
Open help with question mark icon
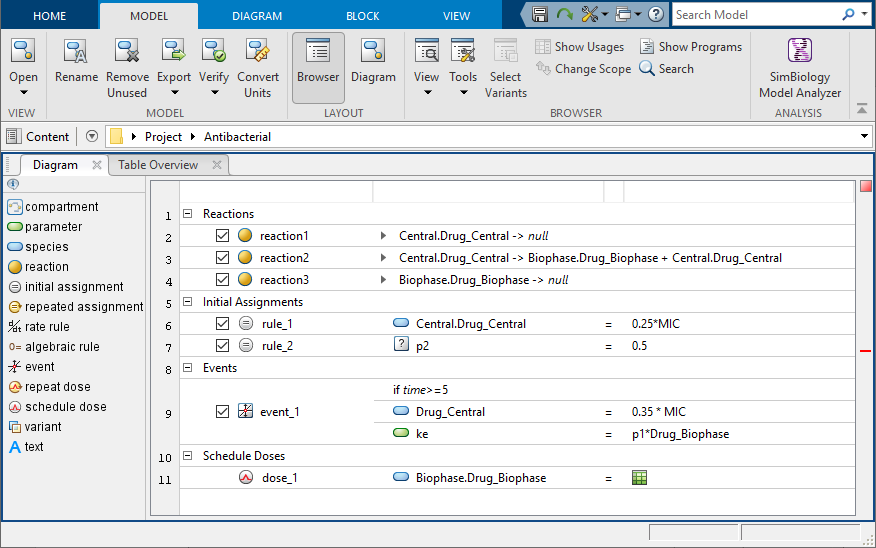pos(656,14)
